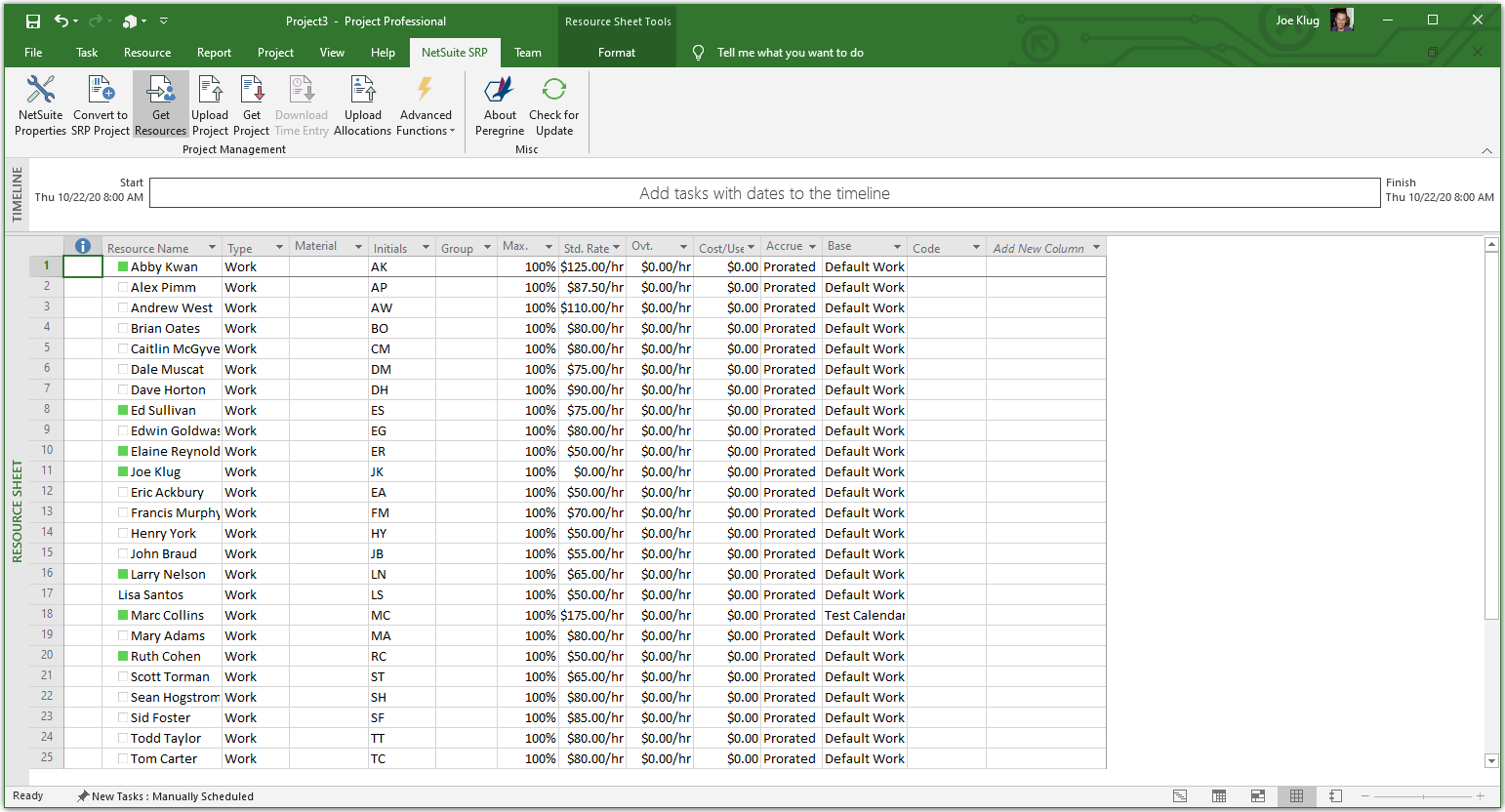Click Upload Allocations icon
1505x812 pixels.
coord(362,105)
